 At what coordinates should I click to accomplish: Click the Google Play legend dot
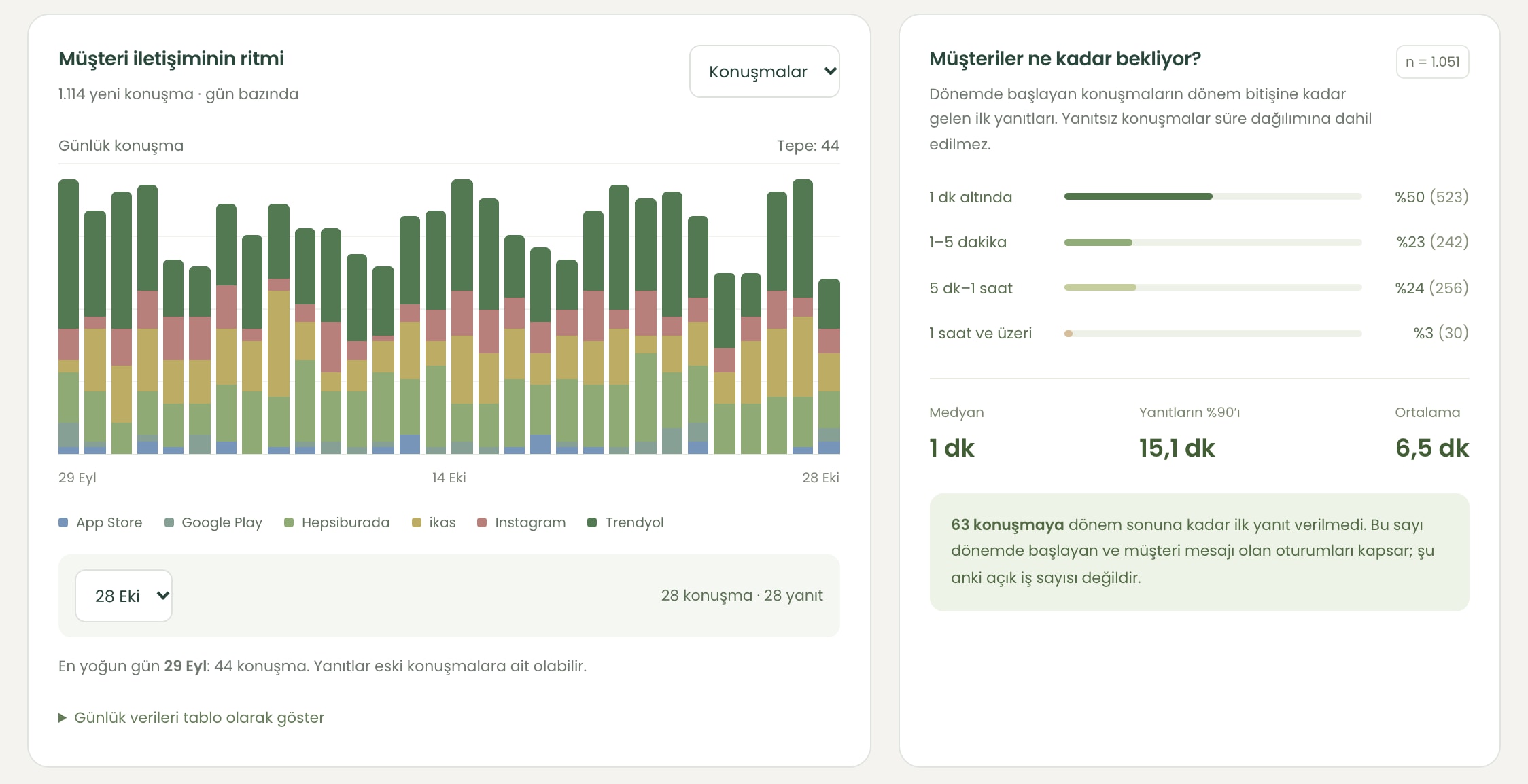click(169, 522)
